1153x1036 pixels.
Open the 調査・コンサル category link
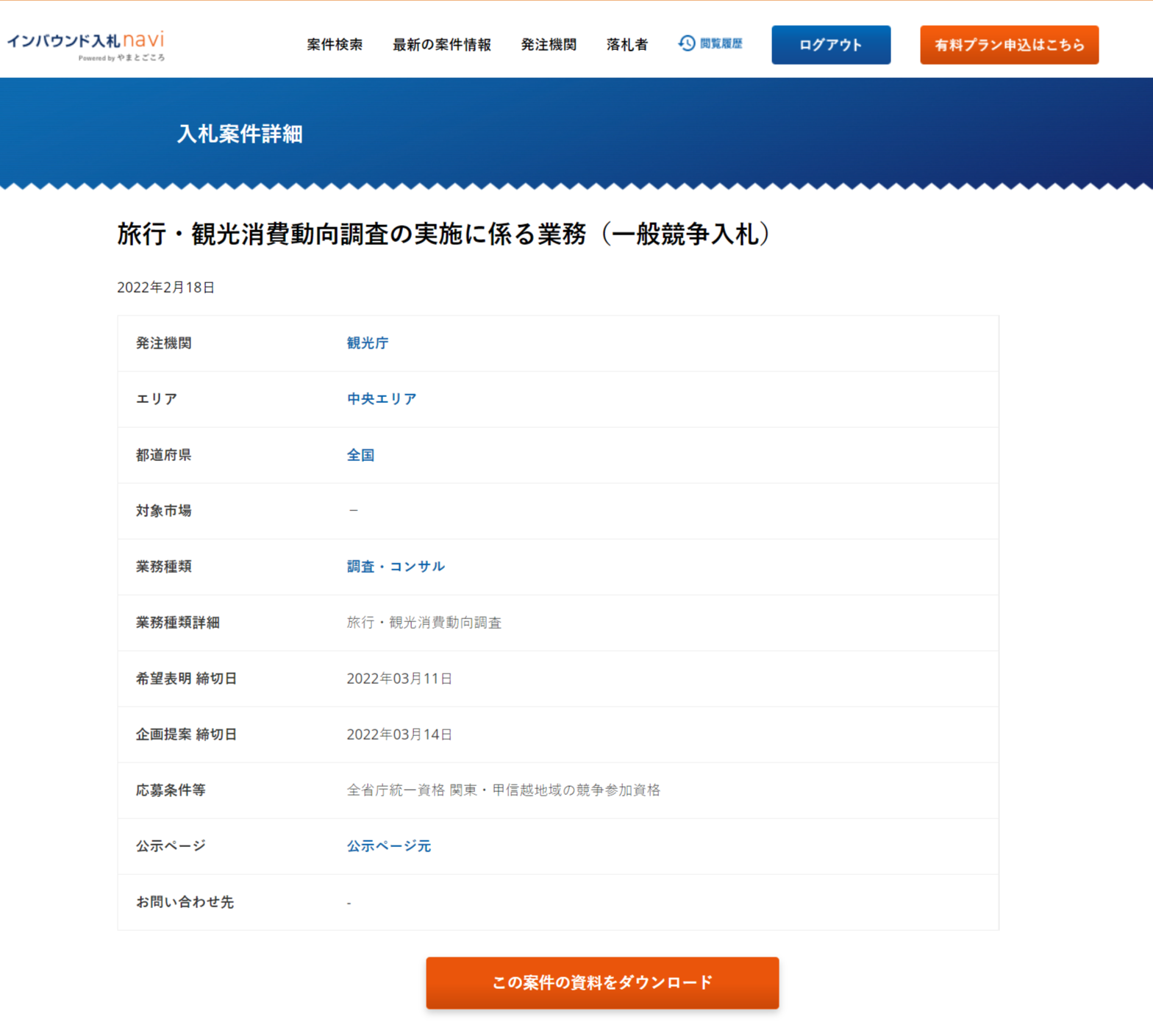pyautogui.click(x=396, y=567)
